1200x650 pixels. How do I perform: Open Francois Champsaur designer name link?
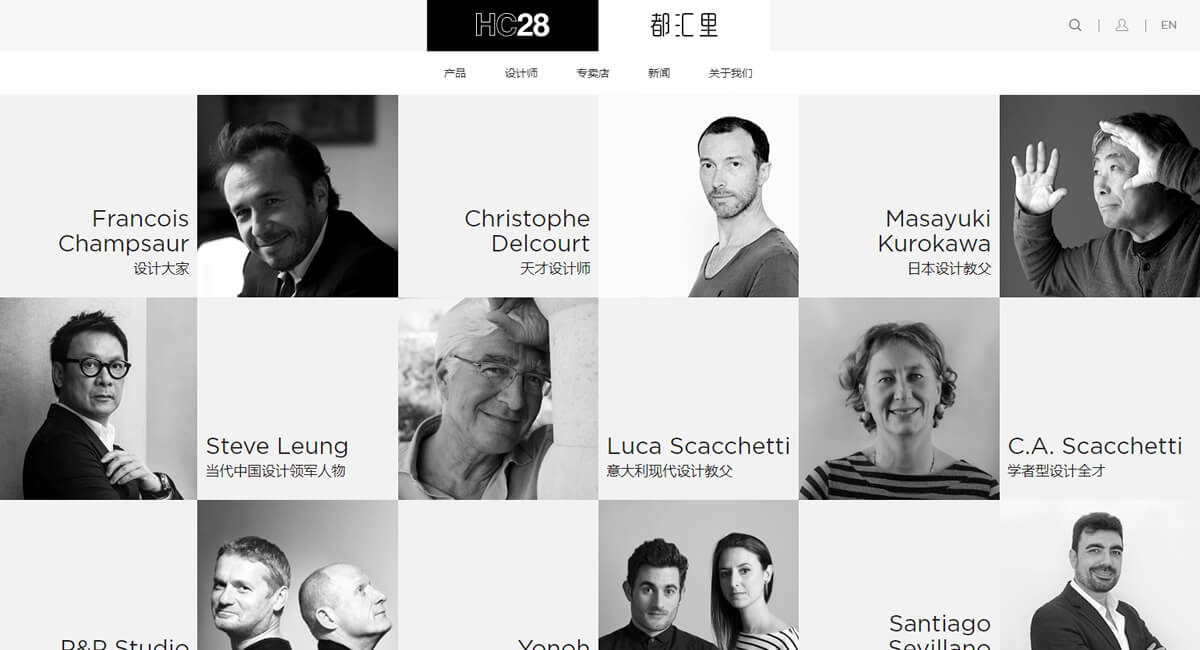click(x=124, y=231)
